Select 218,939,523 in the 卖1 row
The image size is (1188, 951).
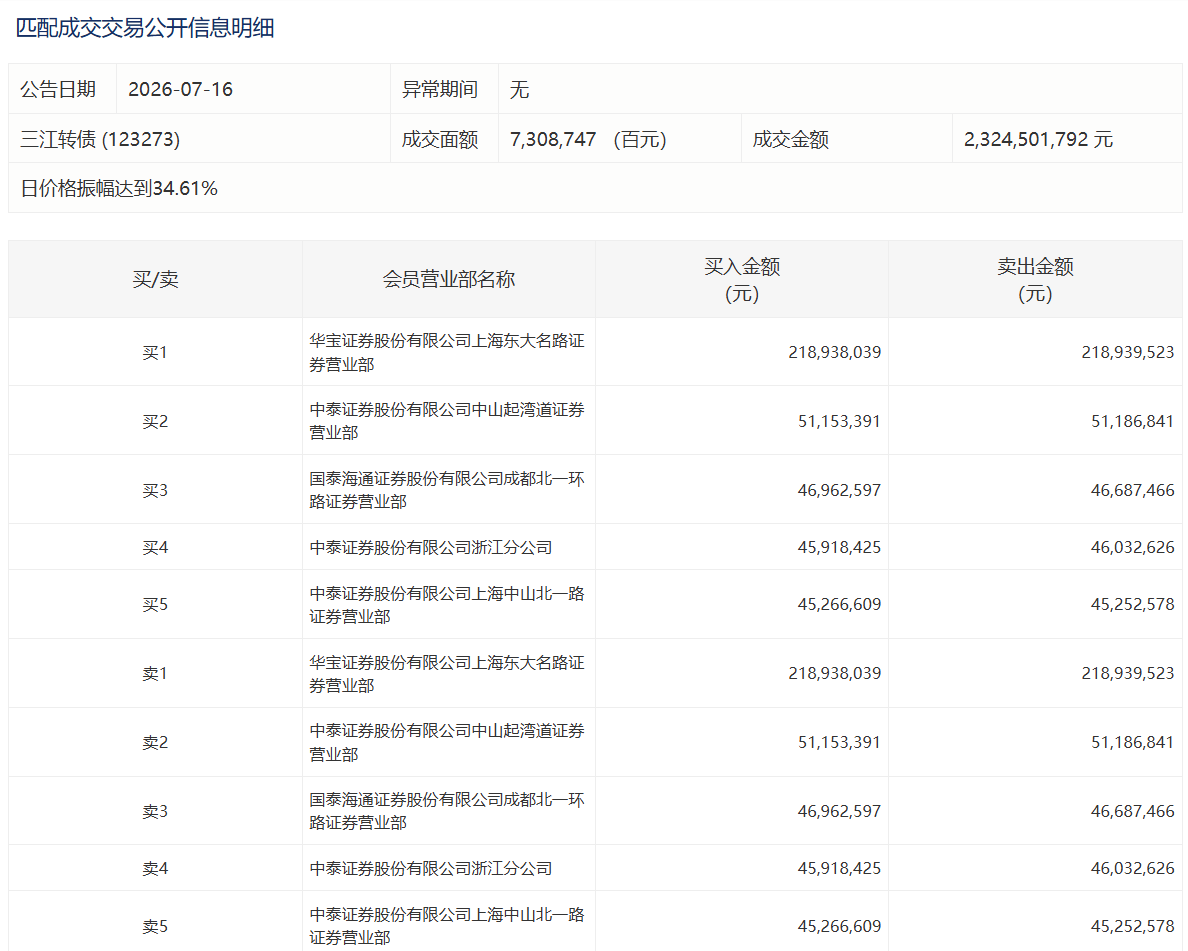1127,674
